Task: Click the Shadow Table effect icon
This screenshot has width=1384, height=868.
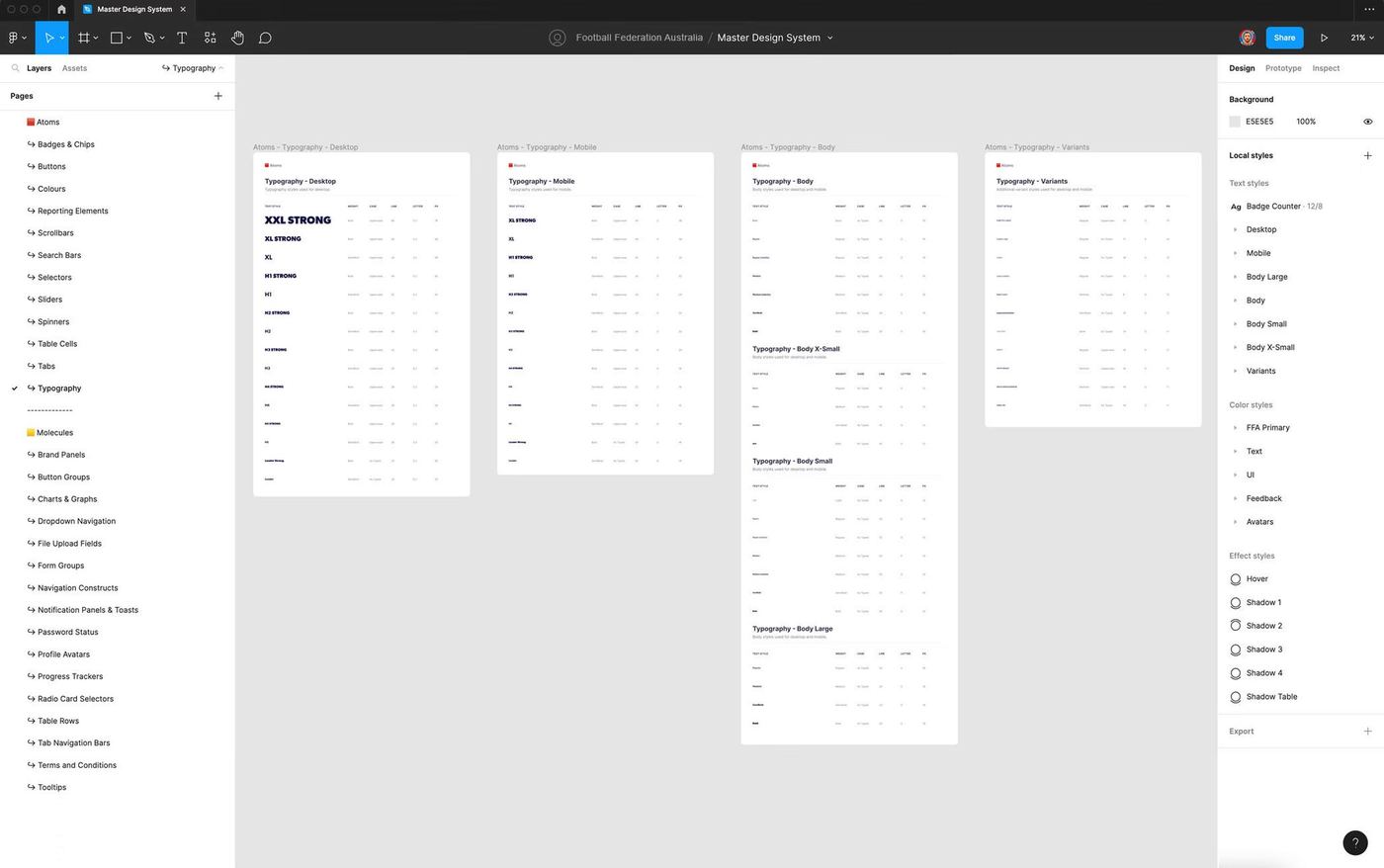Action: (1236, 697)
